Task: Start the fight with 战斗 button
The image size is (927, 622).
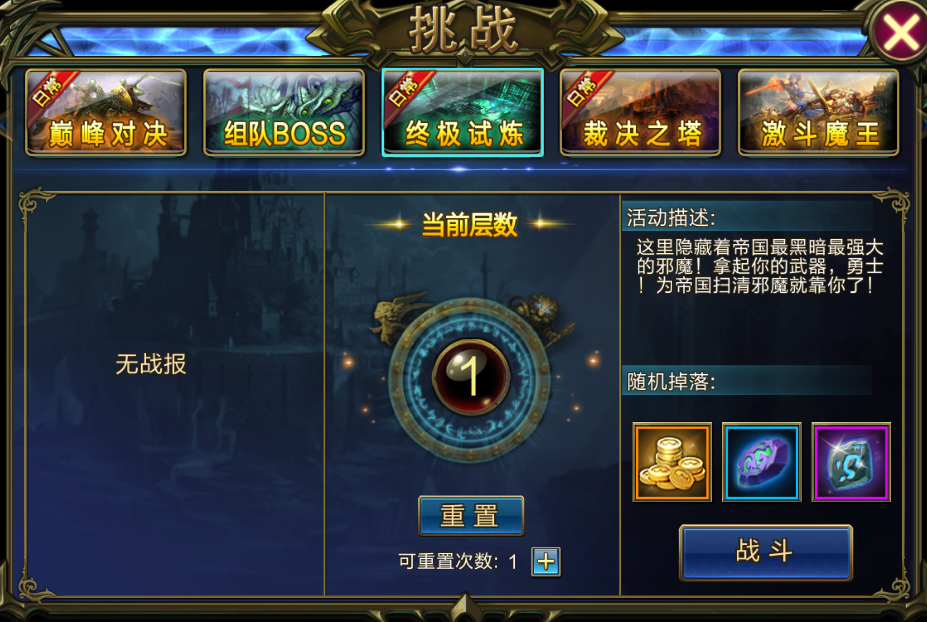Action: (x=766, y=552)
